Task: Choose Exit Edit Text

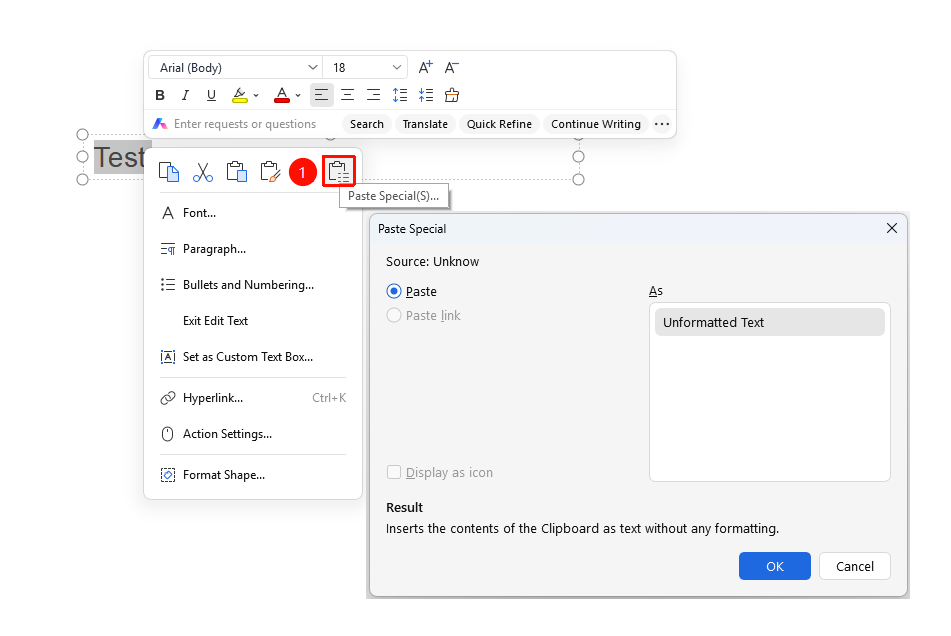Action: pos(252,321)
